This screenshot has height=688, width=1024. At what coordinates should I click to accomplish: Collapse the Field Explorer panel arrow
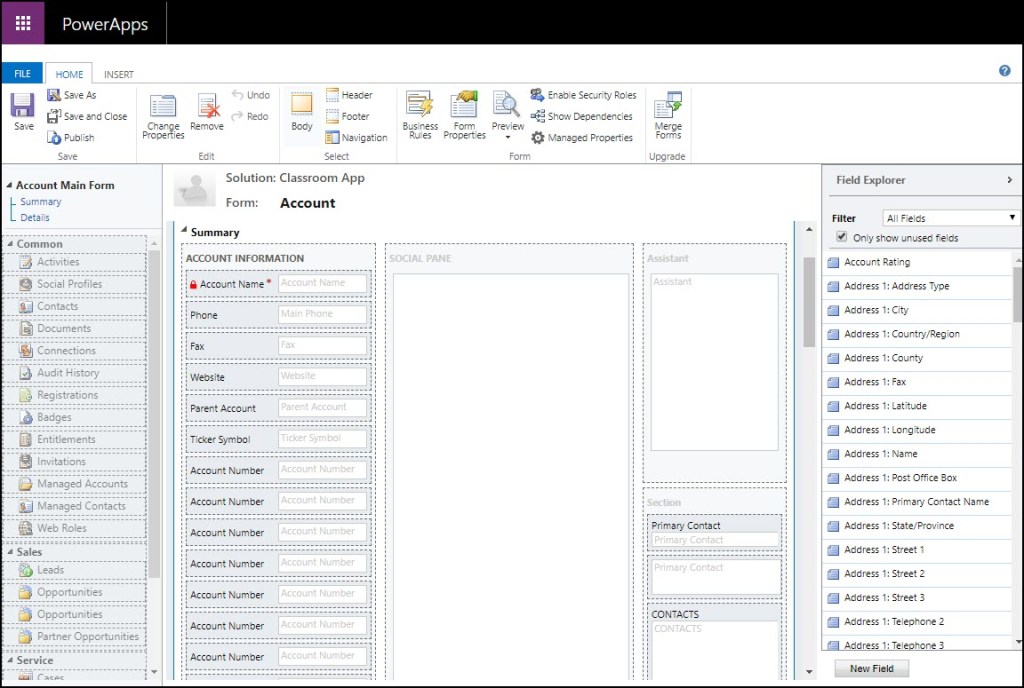pyautogui.click(x=1009, y=180)
